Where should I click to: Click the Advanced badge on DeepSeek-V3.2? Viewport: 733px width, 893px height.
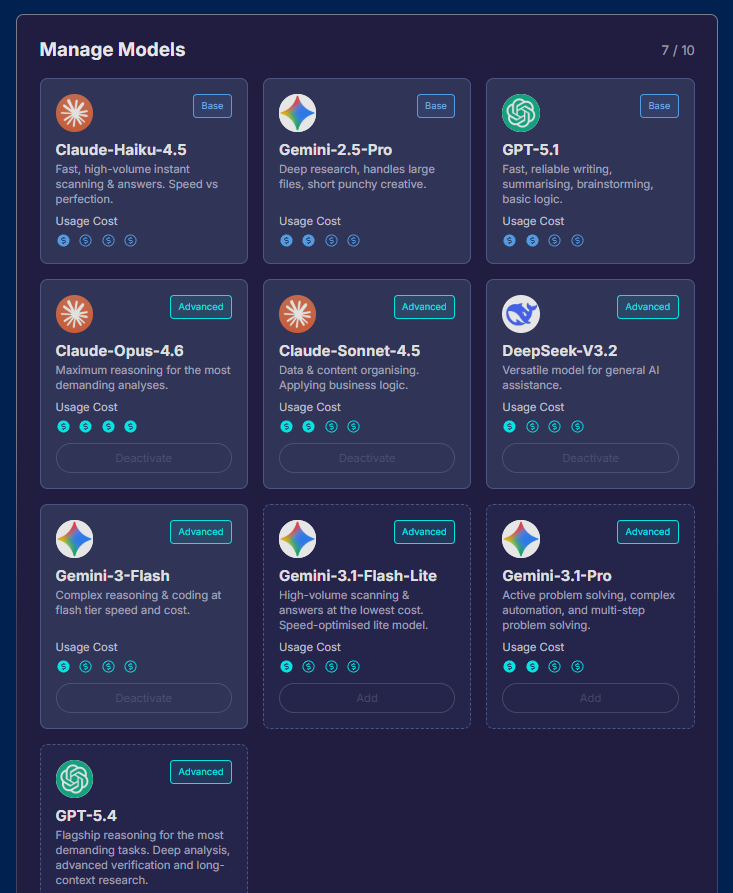(648, 307)
